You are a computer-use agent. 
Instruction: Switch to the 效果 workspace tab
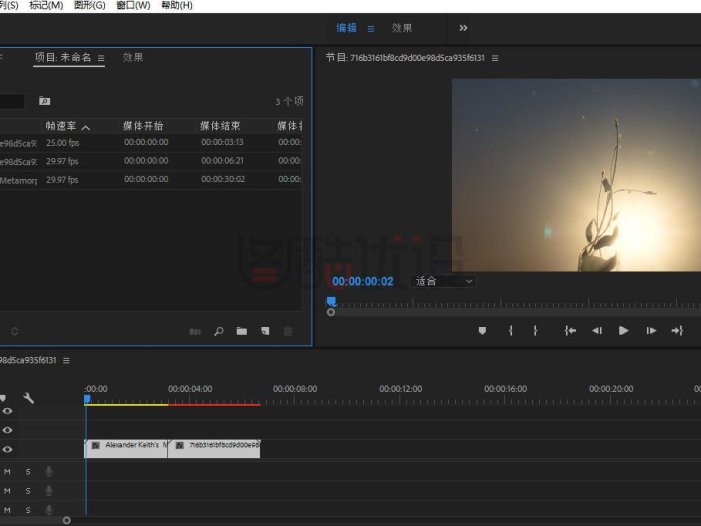[x=401, y=28]
